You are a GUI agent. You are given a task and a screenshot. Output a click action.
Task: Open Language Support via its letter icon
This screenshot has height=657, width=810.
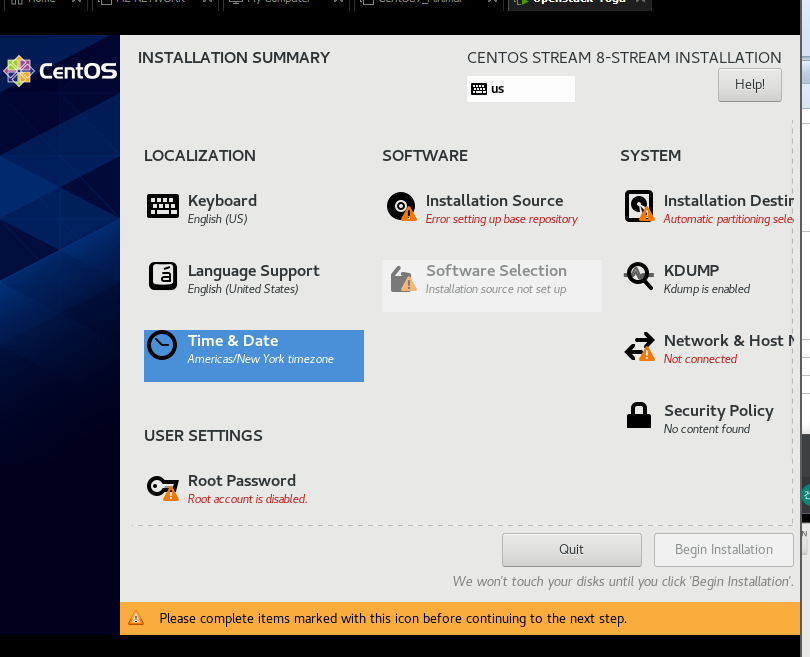point(163,276)
